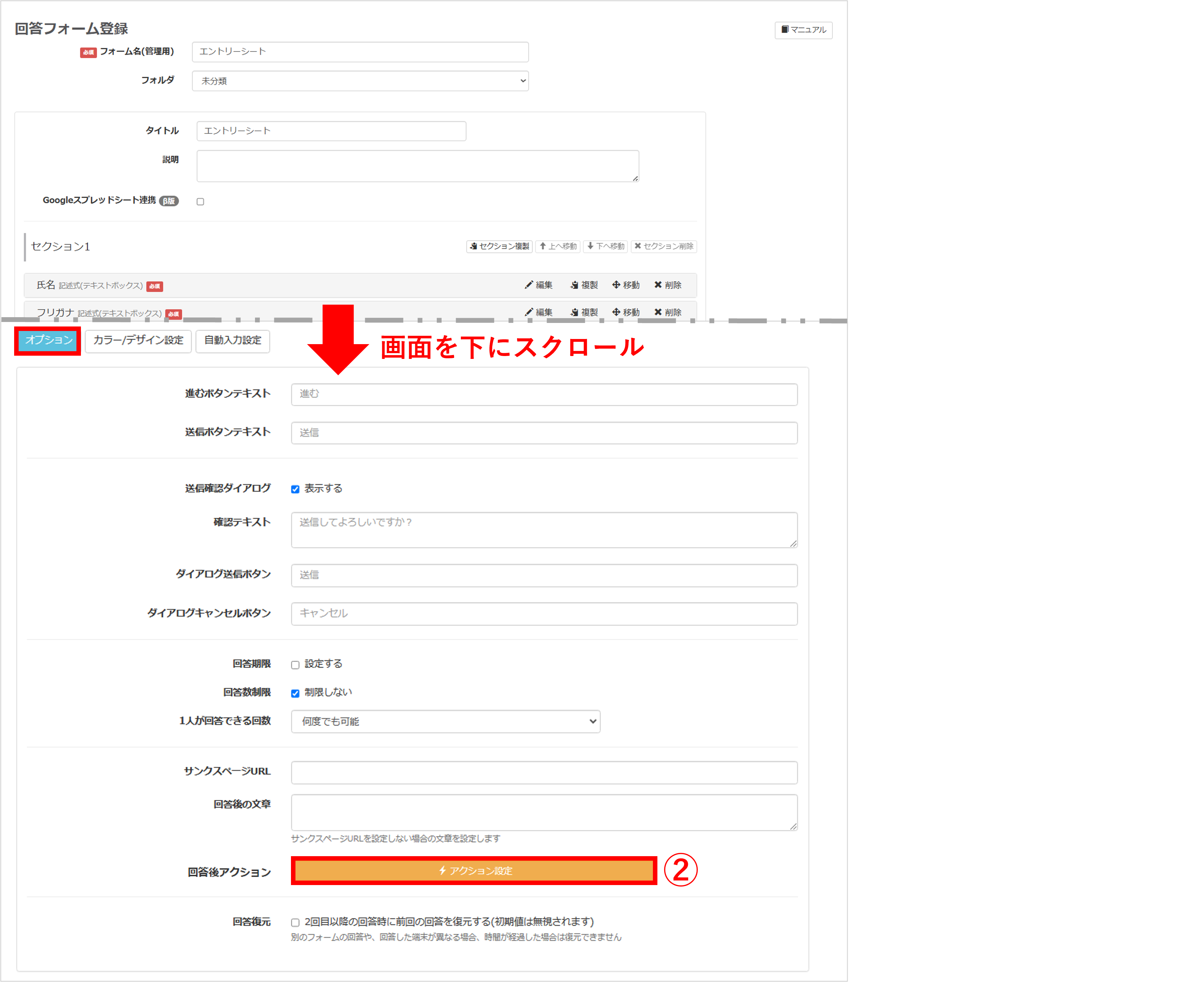The image size is (1204, 982).
Task: Click inside the サンクスページURL input field
Action: click(543, 772)
